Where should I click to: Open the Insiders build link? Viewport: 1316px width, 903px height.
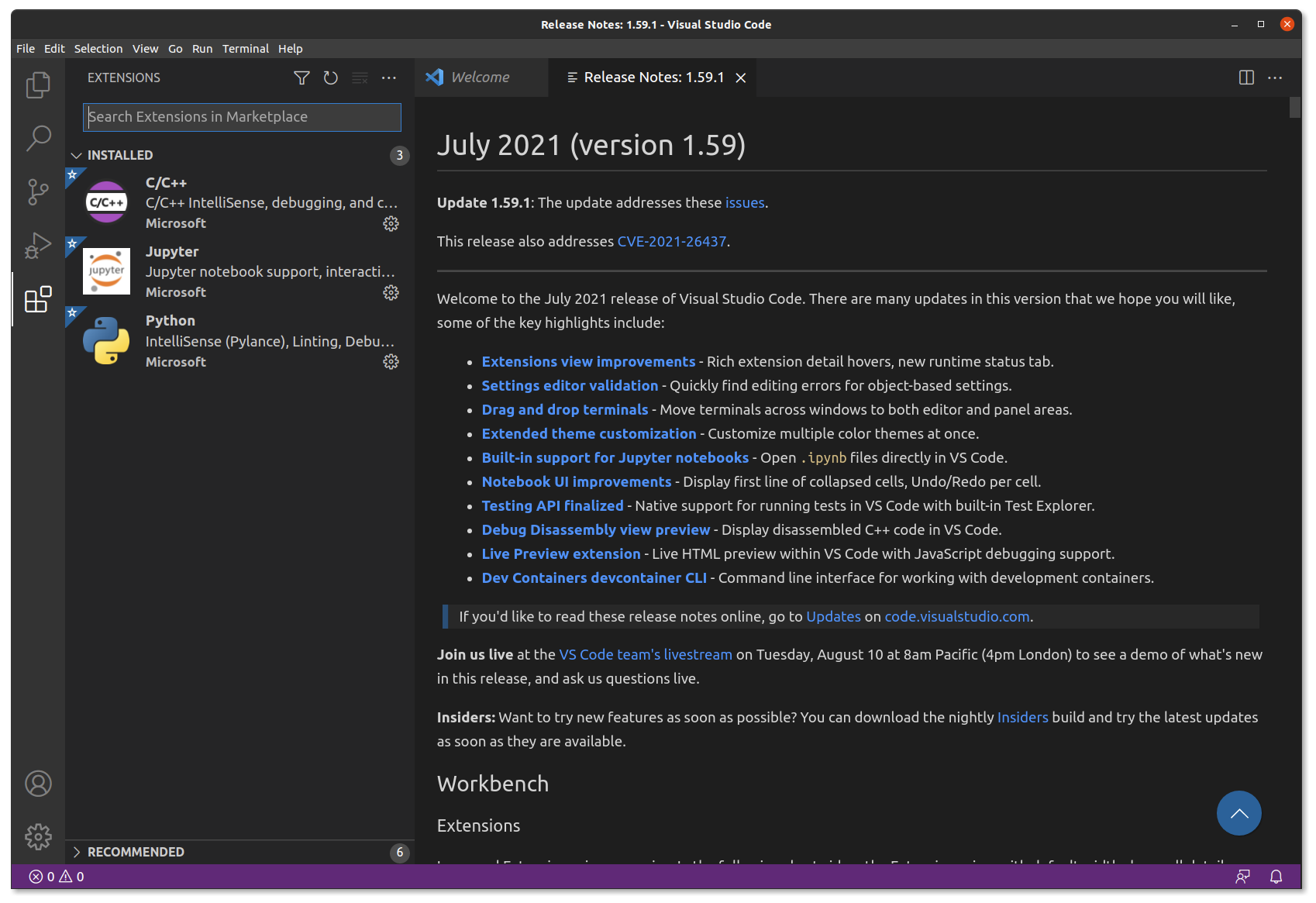tap(1022, 717)
